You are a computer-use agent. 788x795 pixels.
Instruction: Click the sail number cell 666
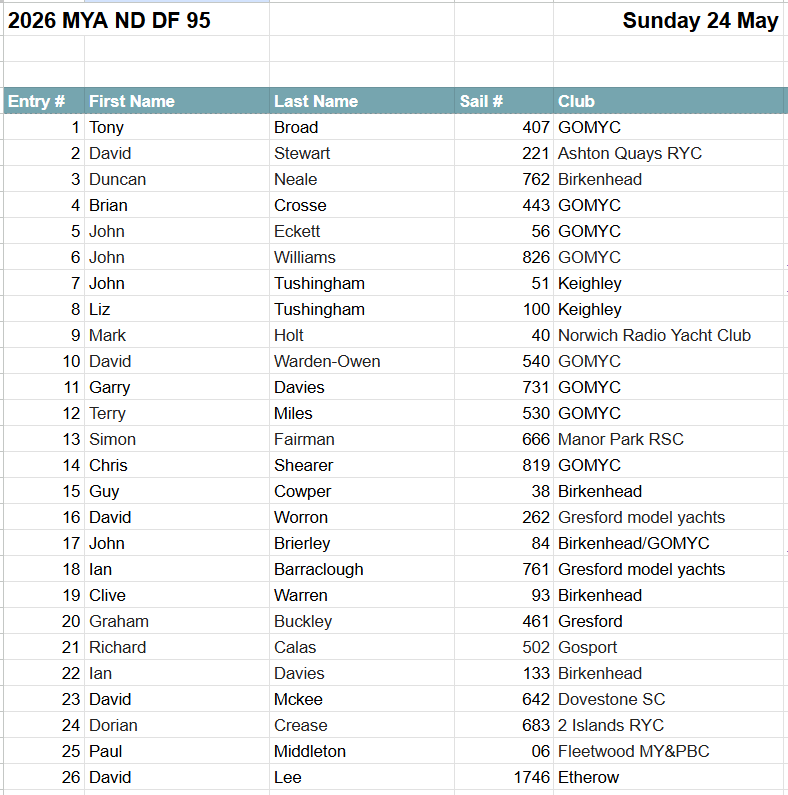click(535, 439)
